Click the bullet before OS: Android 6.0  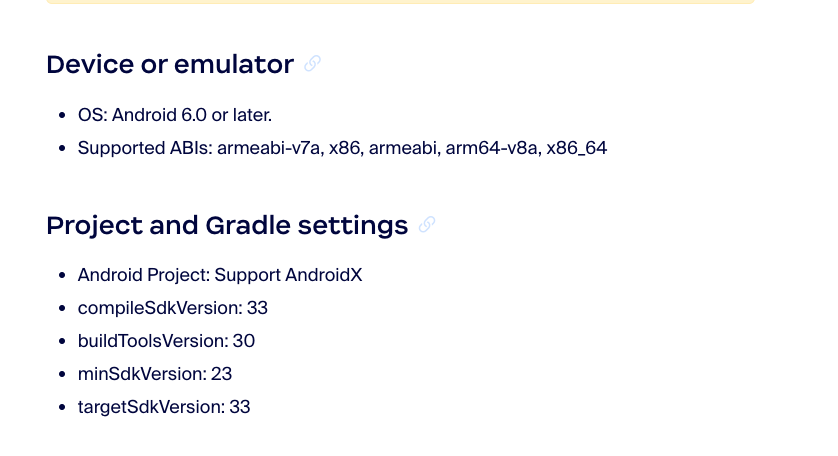pos(62,115)
